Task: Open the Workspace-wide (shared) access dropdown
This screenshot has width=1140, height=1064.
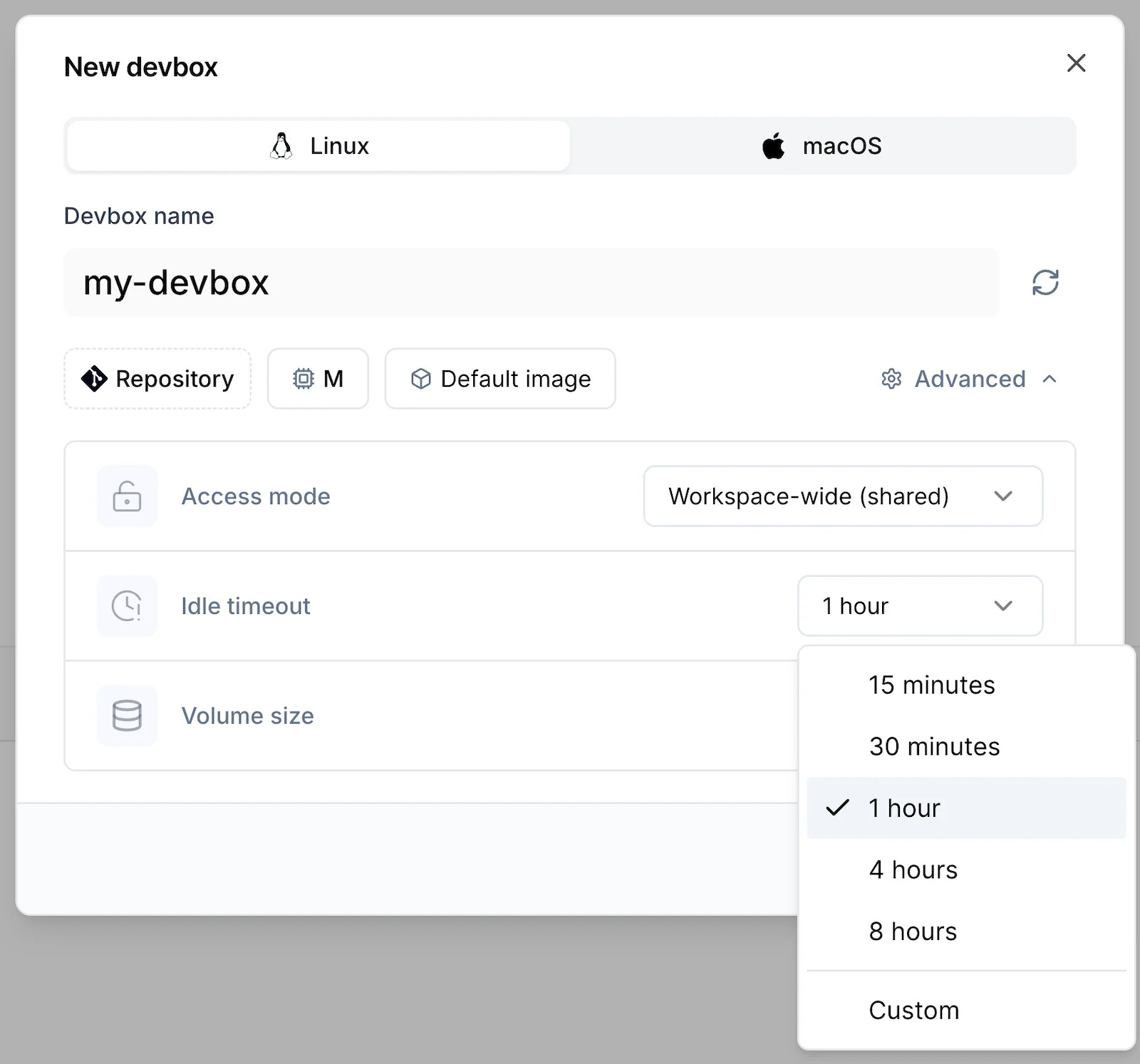Action: (x=843, y=496)
